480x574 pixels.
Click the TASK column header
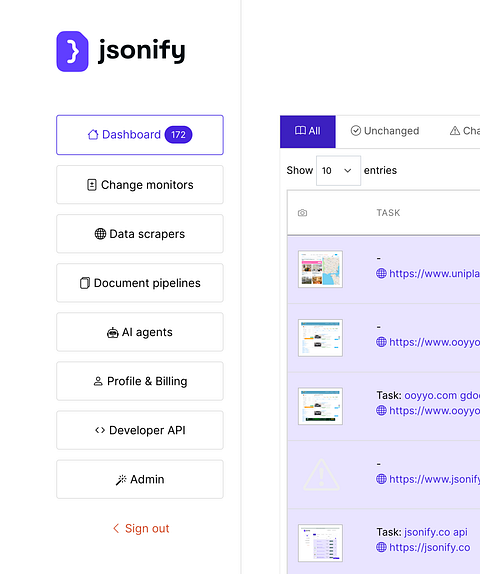coord(388,213)
